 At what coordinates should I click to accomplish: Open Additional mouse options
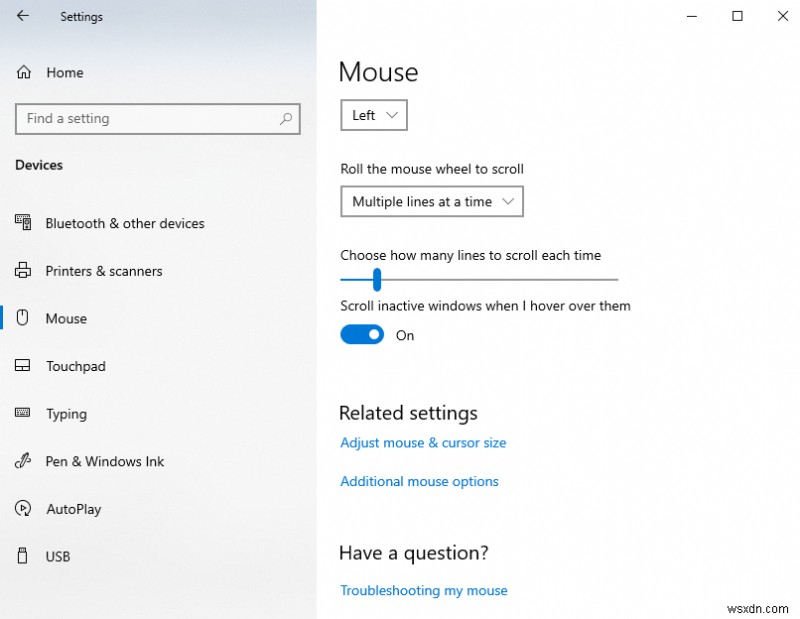[x=419, y=481]
